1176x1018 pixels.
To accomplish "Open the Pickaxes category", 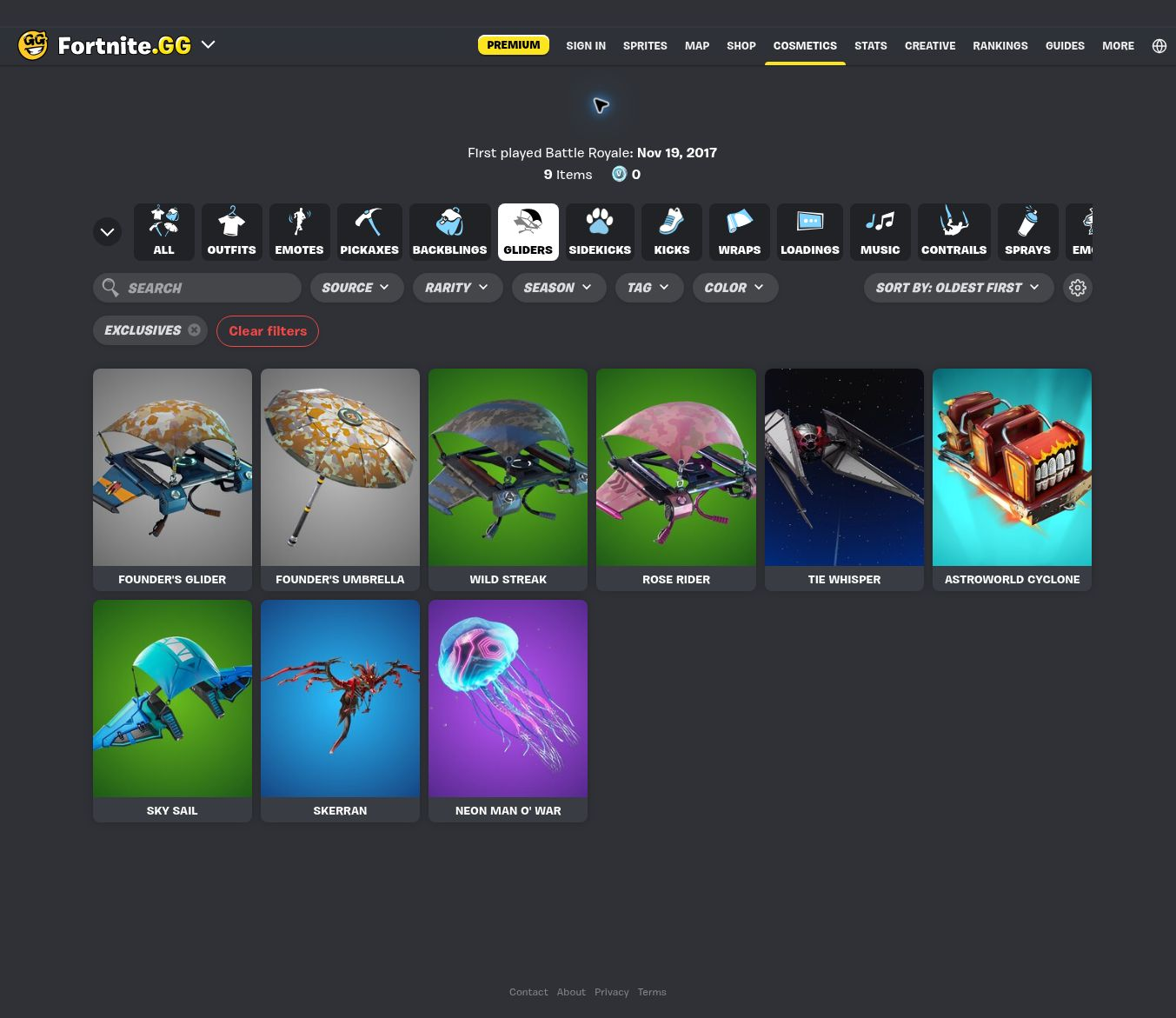I will tap(369, 232).
